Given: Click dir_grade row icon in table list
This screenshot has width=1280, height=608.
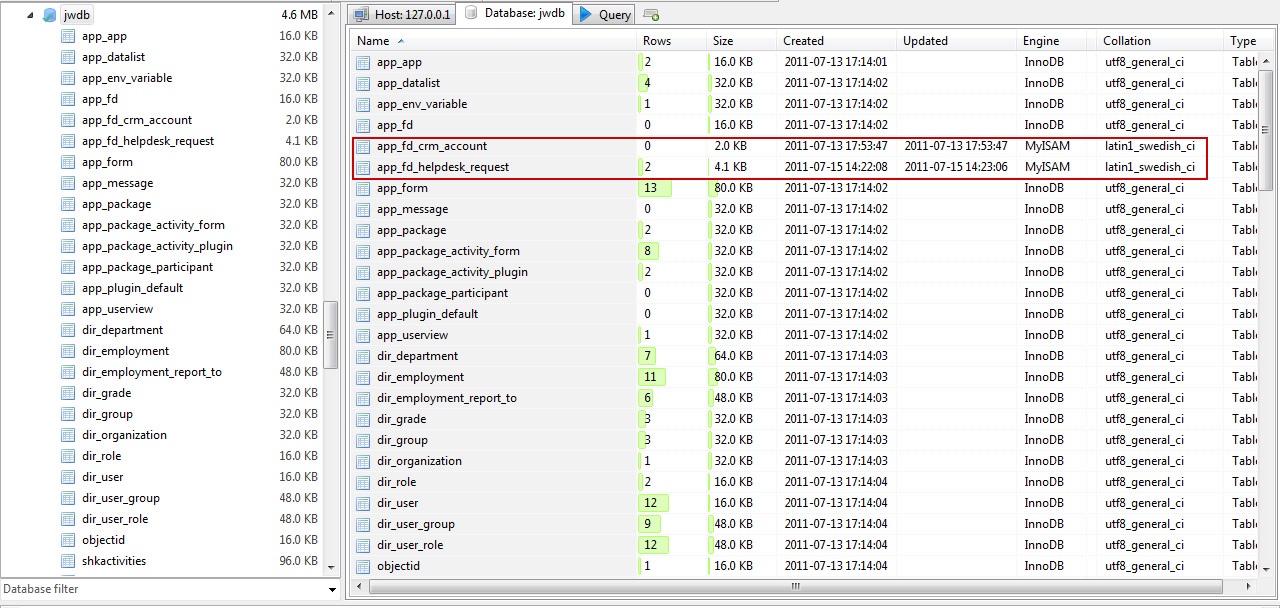Looking at the screenshot, I should [x=363, y=419].
